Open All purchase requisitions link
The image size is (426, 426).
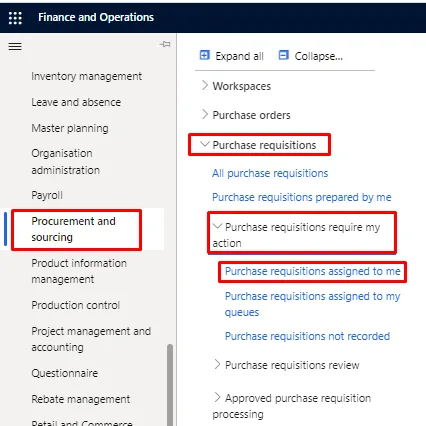coord(270,173)
